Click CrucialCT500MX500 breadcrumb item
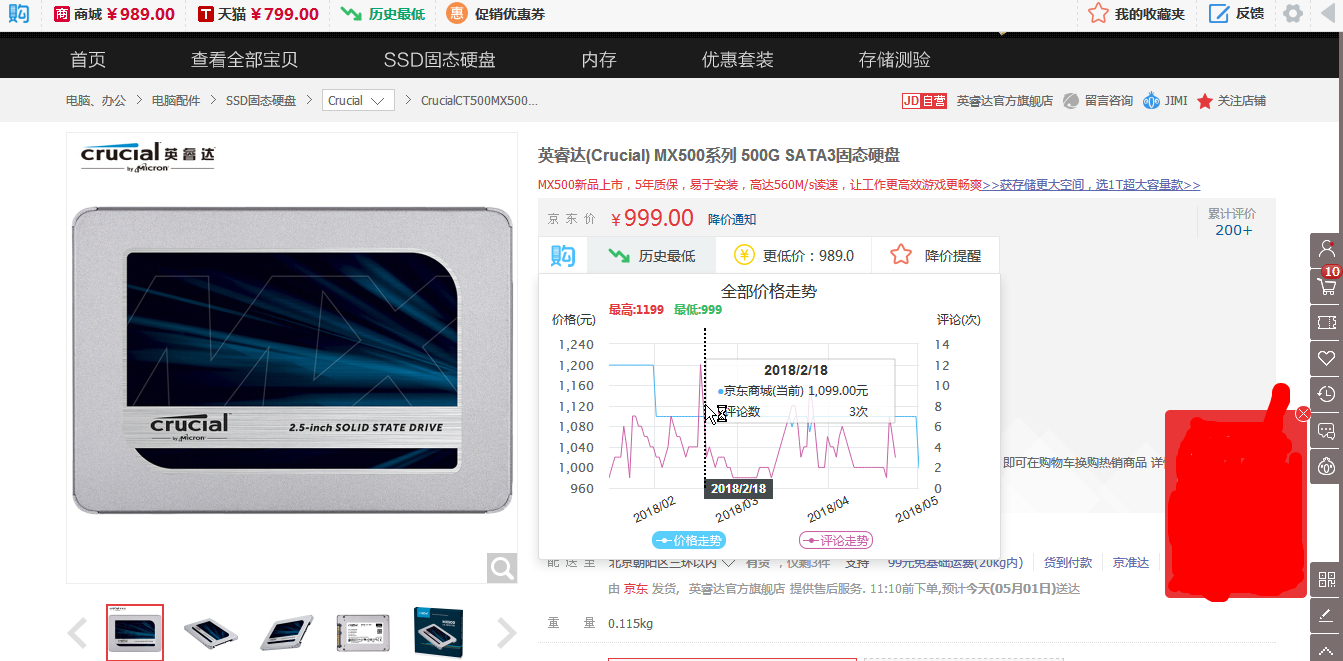Image resolution: width=1343 pixels, height=661 pixels. [479, 101]
